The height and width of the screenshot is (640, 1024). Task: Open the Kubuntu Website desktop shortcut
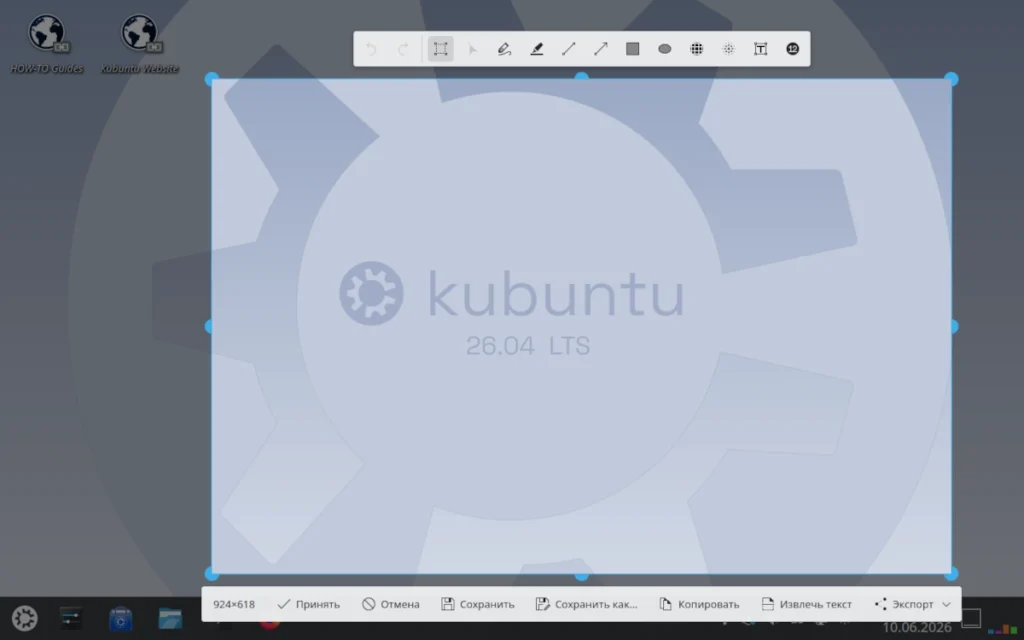[139, 44]
